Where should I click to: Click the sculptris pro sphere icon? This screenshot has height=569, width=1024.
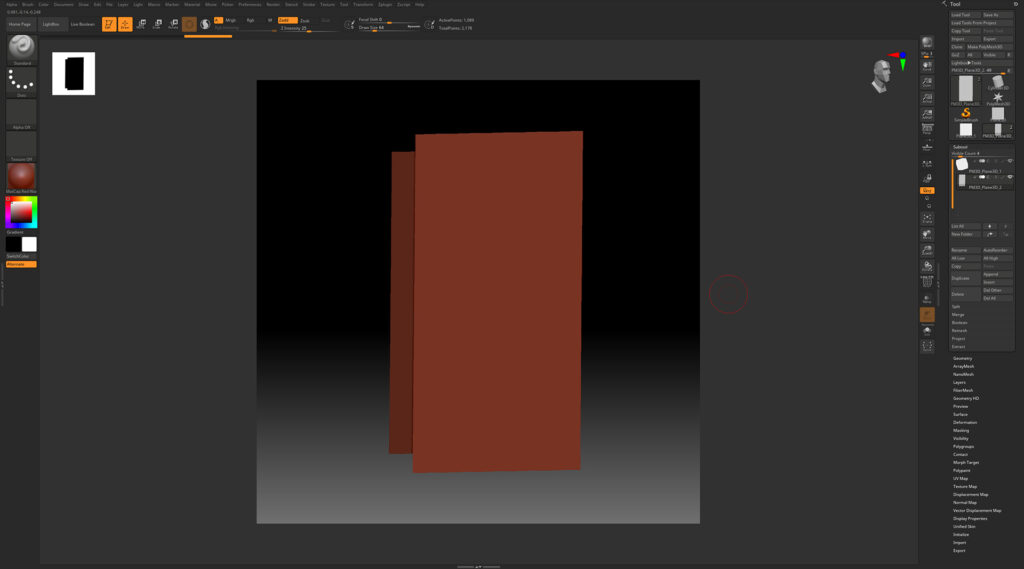coord(205,24)
